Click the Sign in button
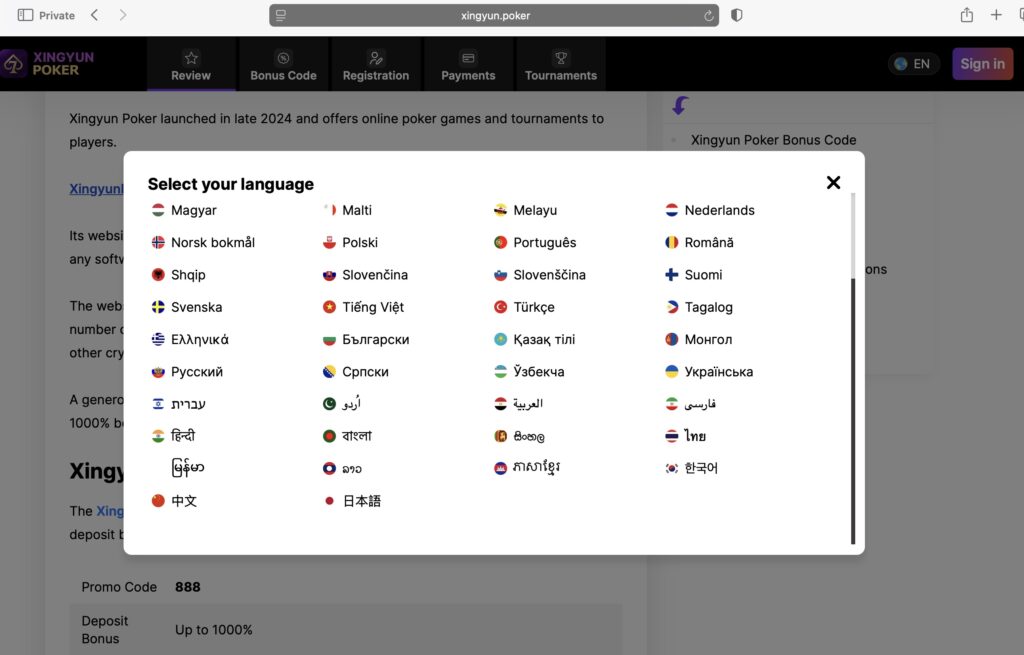The image size is (1024, 655). (982, 63)
